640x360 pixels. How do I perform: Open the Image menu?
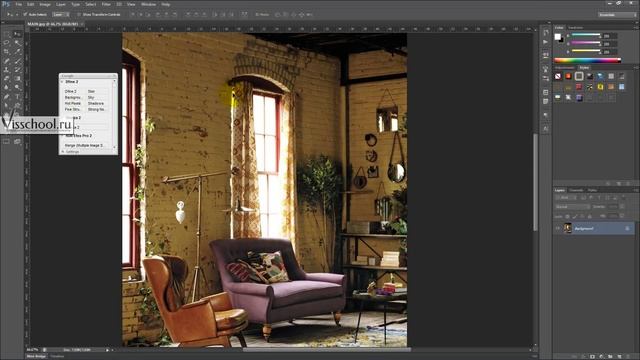point(45,4)
